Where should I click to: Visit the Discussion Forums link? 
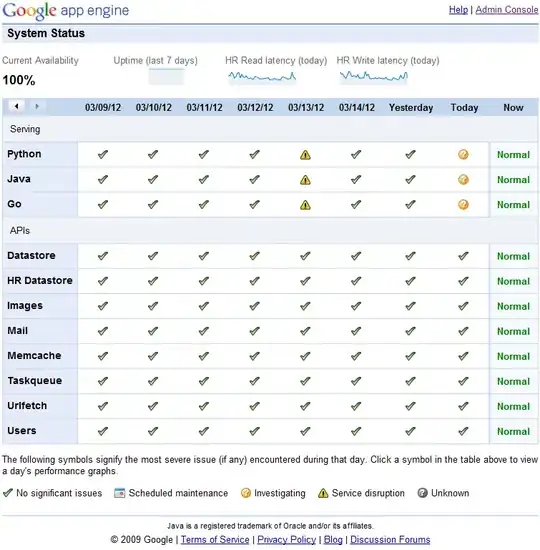coord(390,539)
